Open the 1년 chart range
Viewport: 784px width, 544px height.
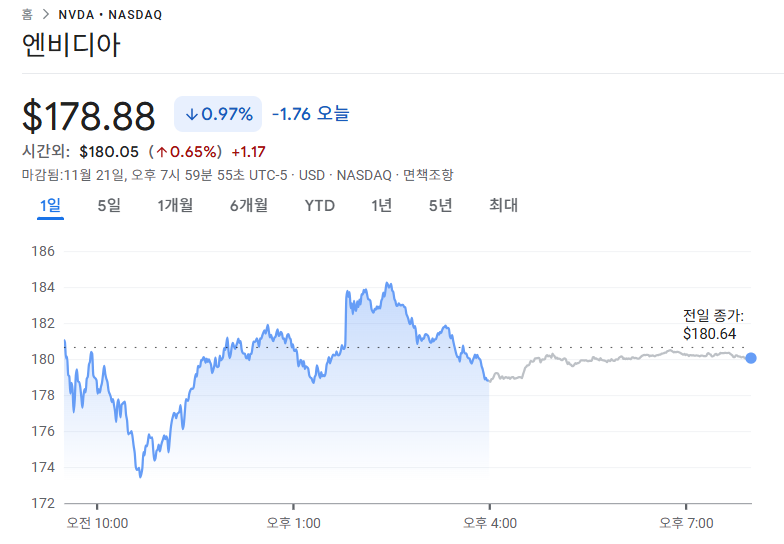[x=381, y=206]
